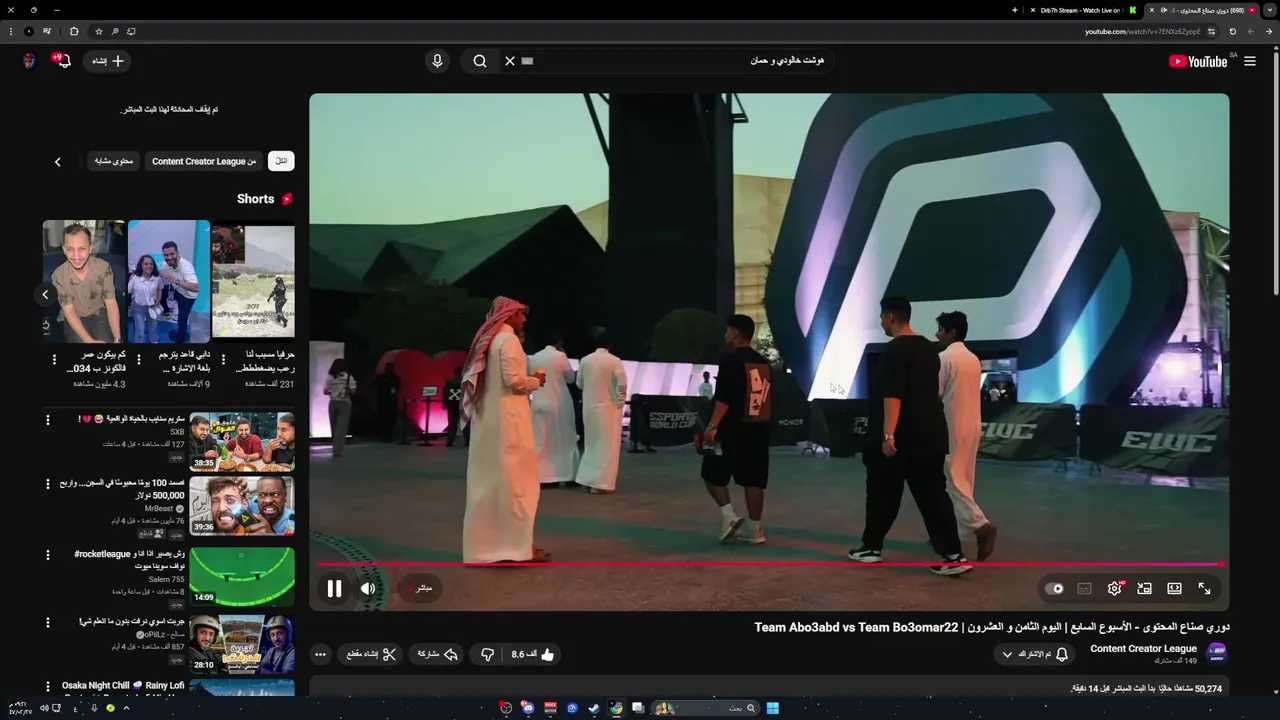Viewport: 1280px width, 720px height.
Task: Reload the page with the refresh icon
Action: 1232,31
